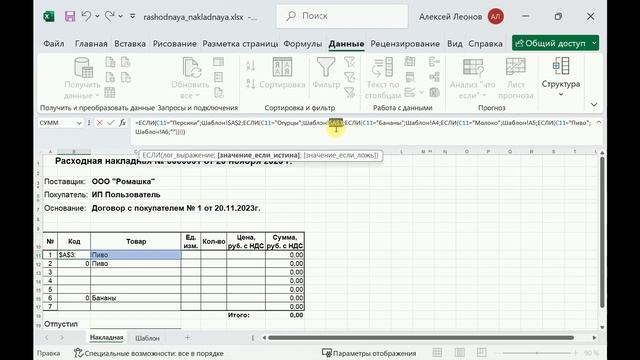Click the remove duplicates icon in Работа с данными
640x360 pixels.
[410, 77]
